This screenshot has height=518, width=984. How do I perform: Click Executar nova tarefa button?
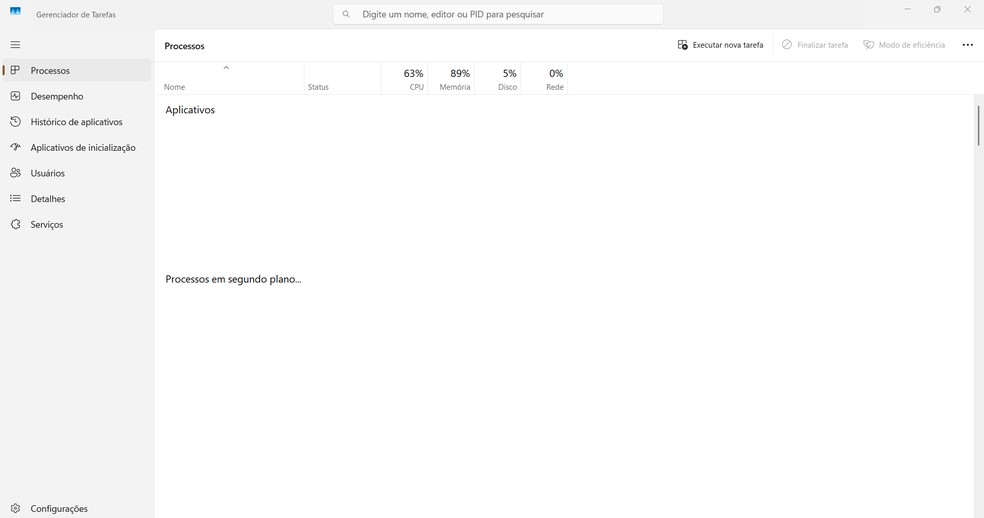[720, 45]
